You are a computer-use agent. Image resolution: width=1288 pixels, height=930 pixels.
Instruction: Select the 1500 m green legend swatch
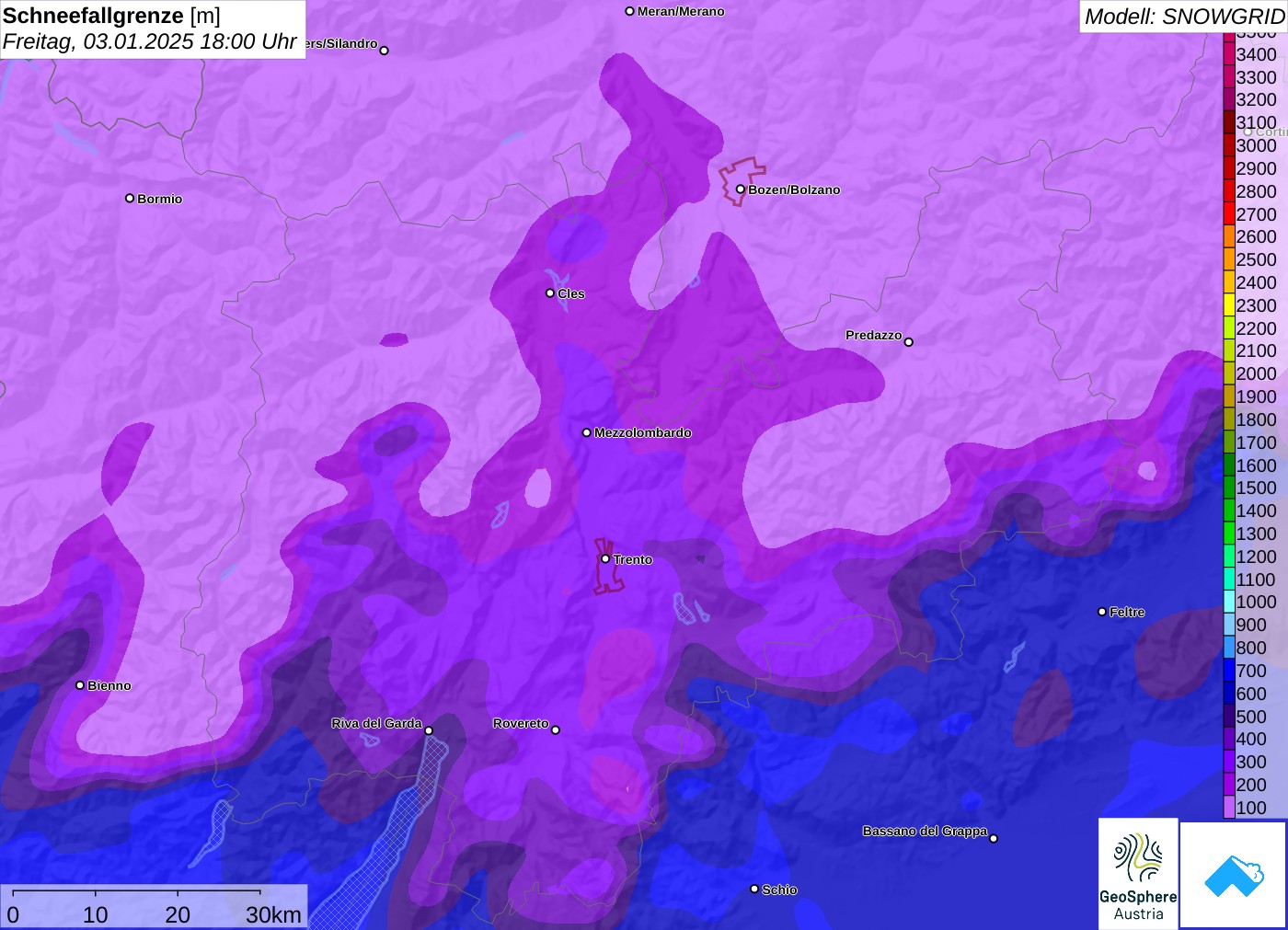click(1229, 488)
